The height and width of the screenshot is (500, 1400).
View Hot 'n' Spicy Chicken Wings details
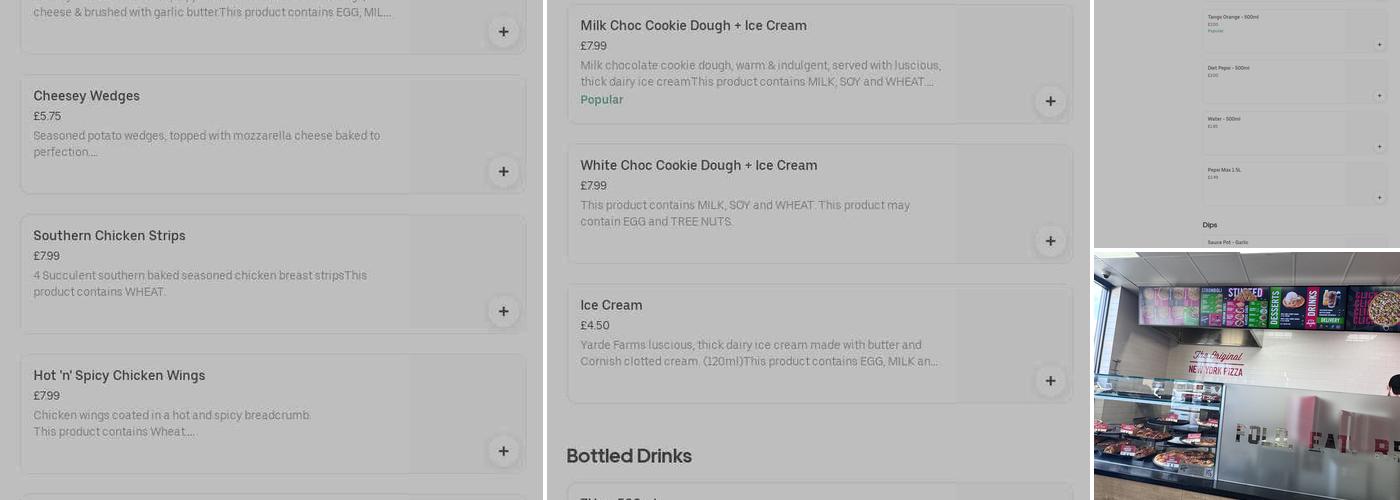pyautogui.click(x=119, y=376)
